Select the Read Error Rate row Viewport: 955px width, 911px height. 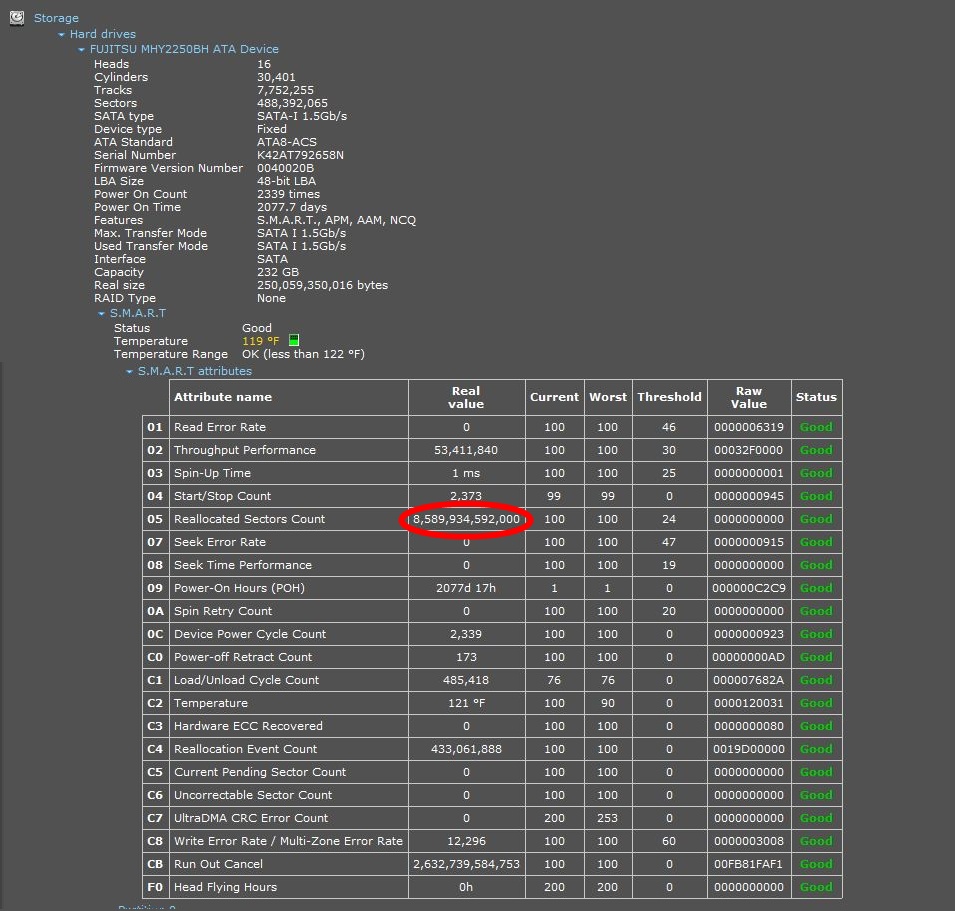point(492,427)
